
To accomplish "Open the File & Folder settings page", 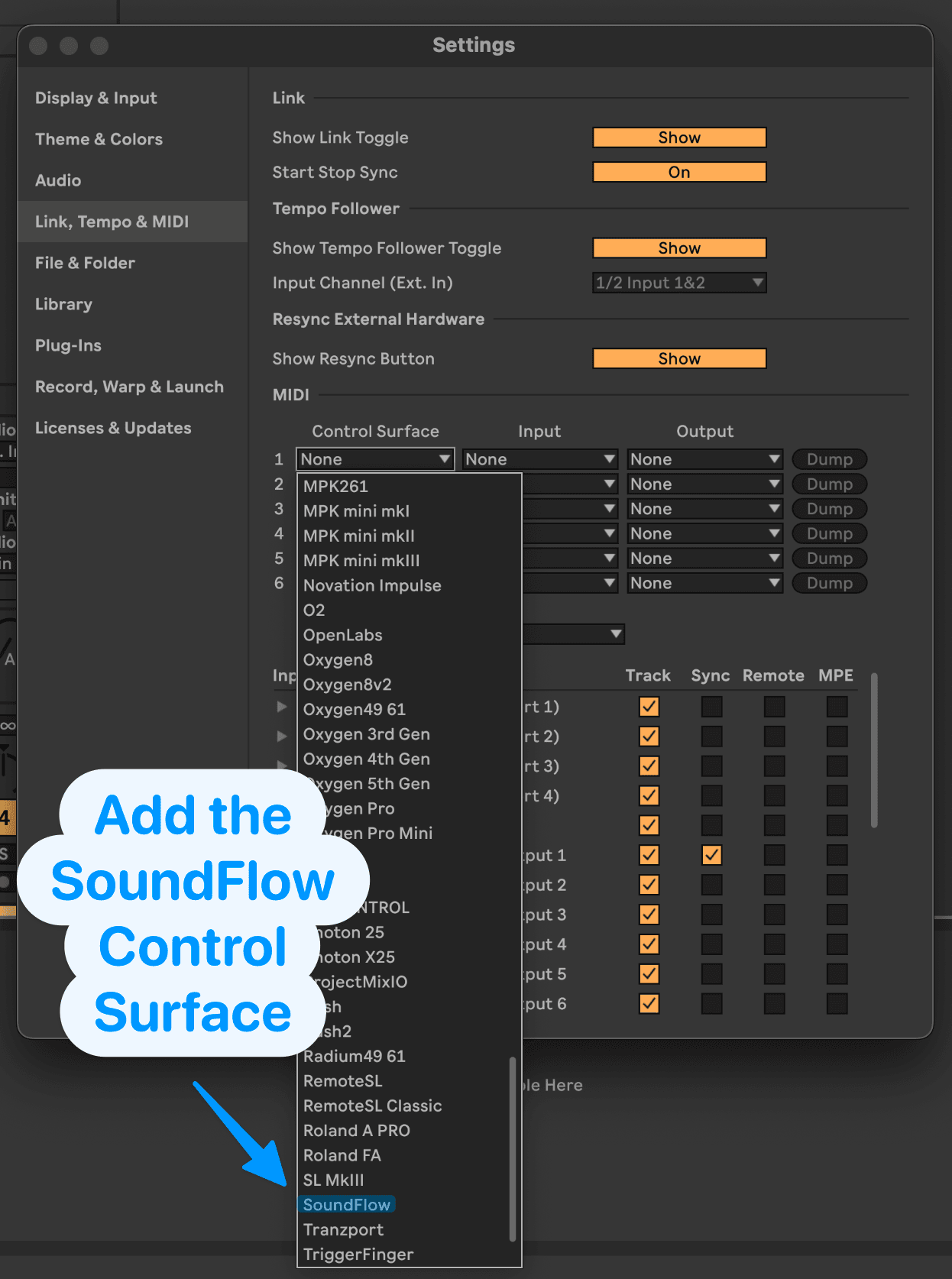I will coord(85,263).
